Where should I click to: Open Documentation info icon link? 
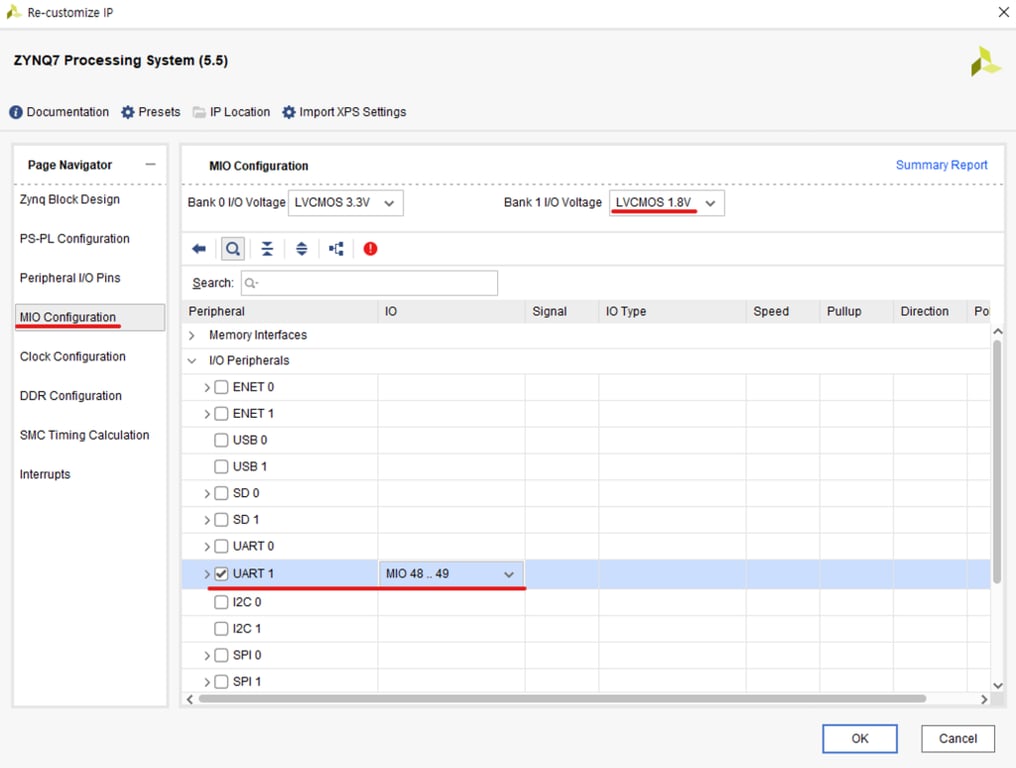coord(59,112)
